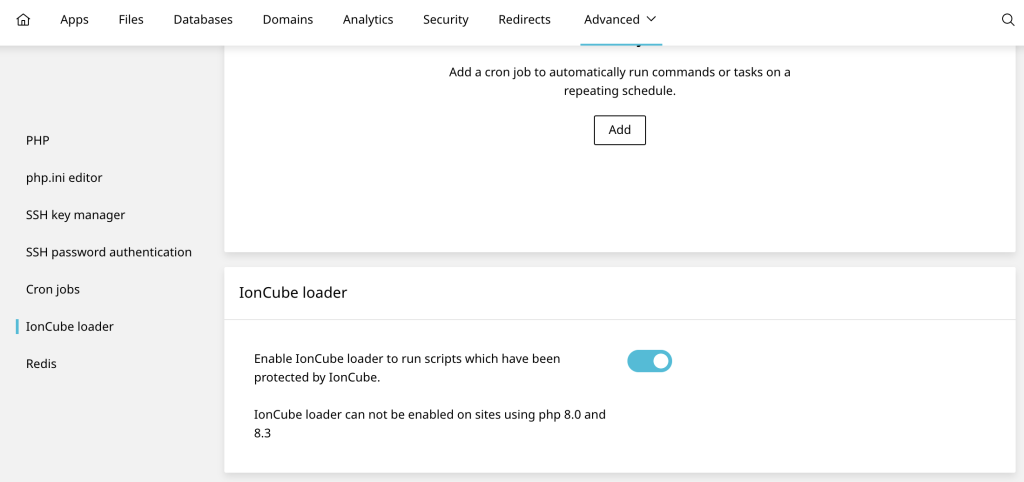This screenshot has width=1024, height=482.
Task: Open the Apps tab
Action: 74,20
